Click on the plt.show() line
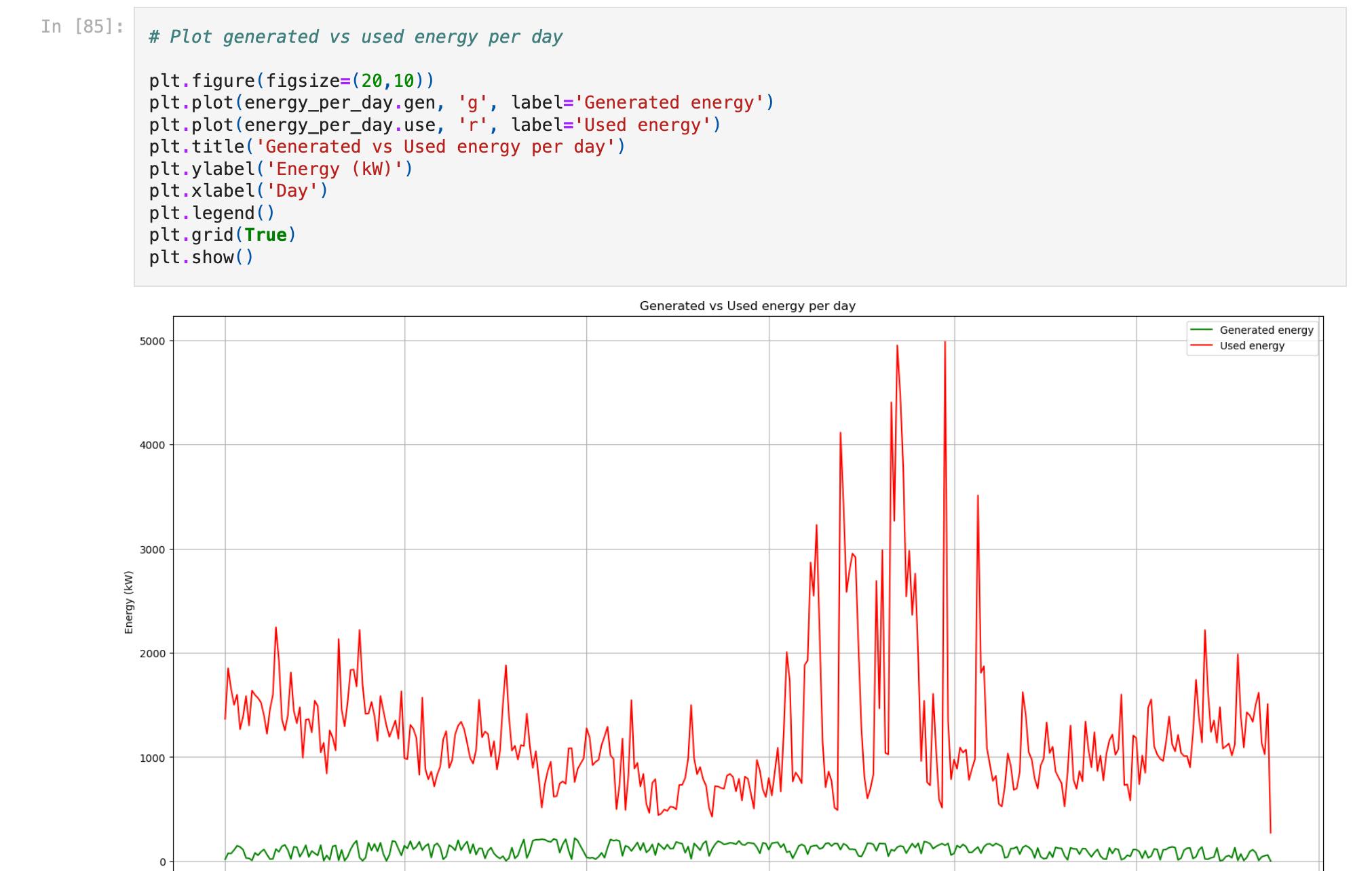1372x871 pixels. tap(201, 257)
